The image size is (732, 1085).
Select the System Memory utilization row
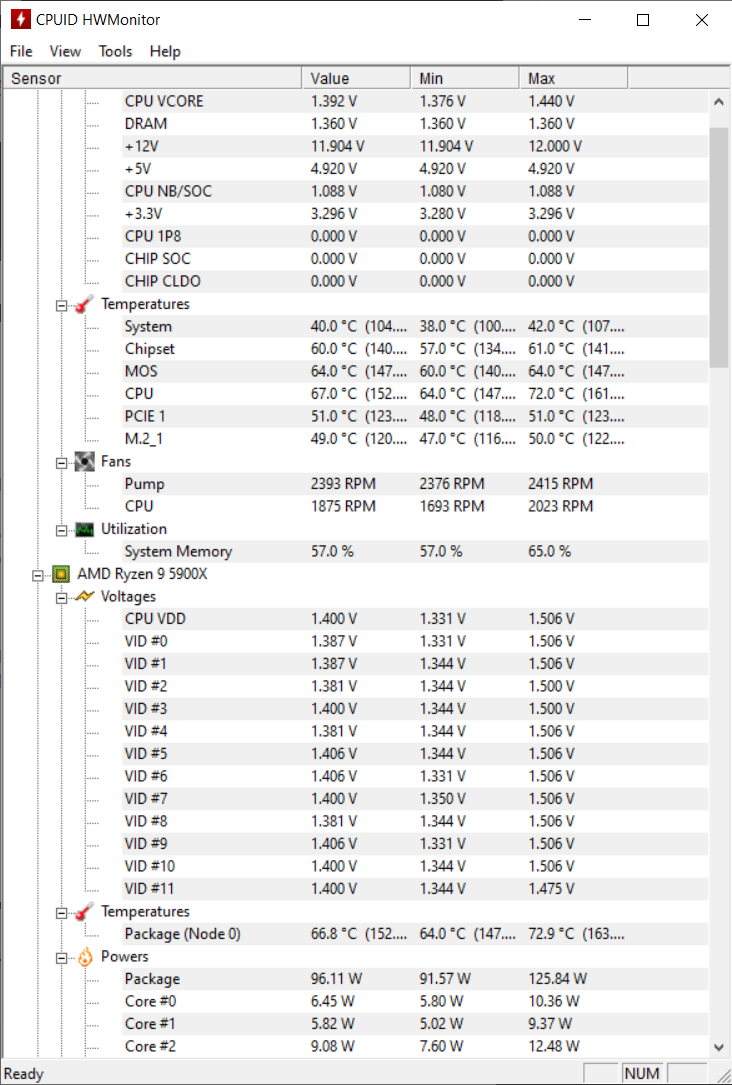tap(414, 551)
